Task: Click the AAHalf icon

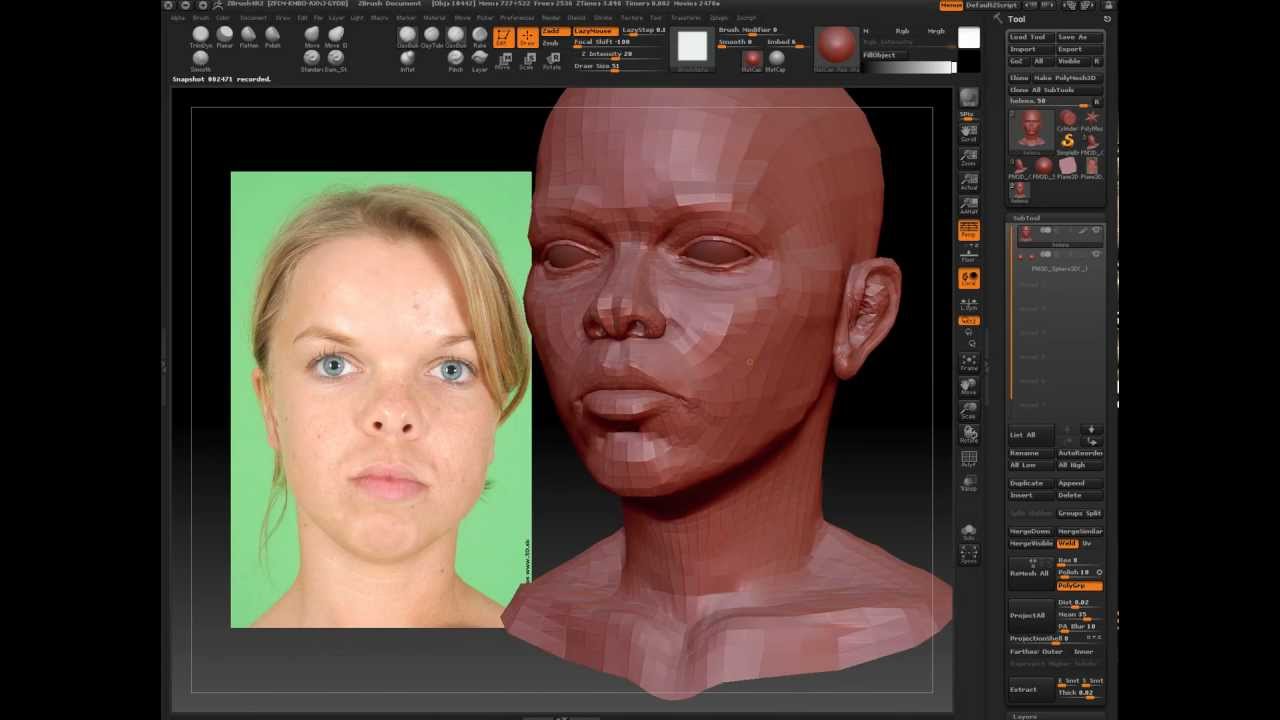Action: point(968,205)
